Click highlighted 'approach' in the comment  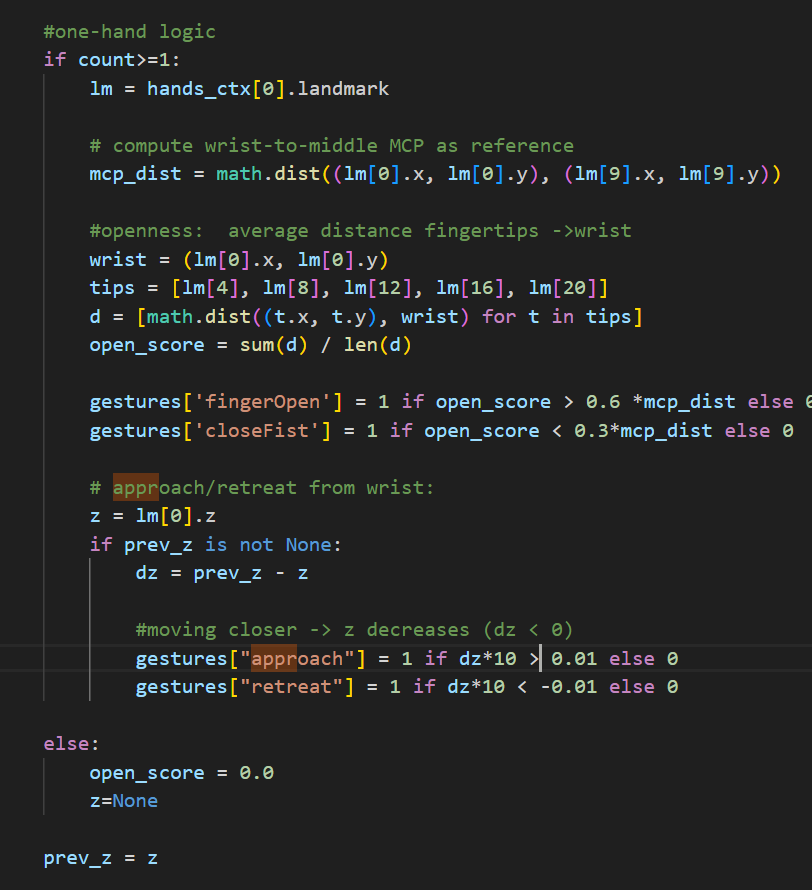(158, 488)
